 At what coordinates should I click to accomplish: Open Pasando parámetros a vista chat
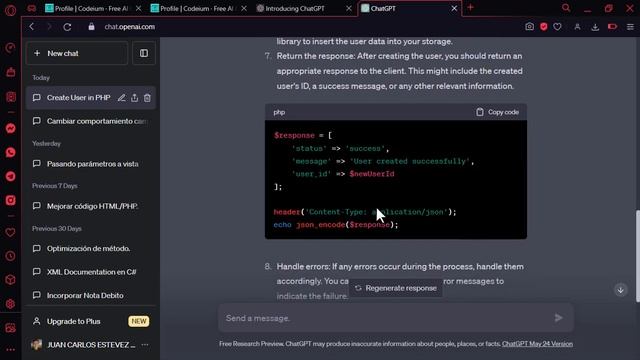coord(91,164)
